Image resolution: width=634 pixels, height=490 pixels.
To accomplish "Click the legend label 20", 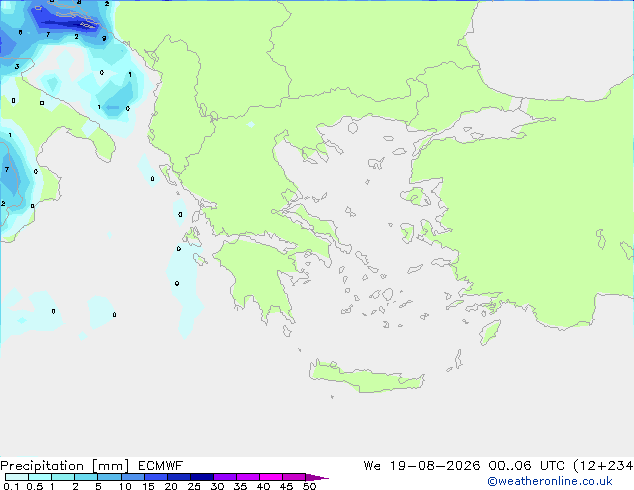I will click(x=171, y=486).
